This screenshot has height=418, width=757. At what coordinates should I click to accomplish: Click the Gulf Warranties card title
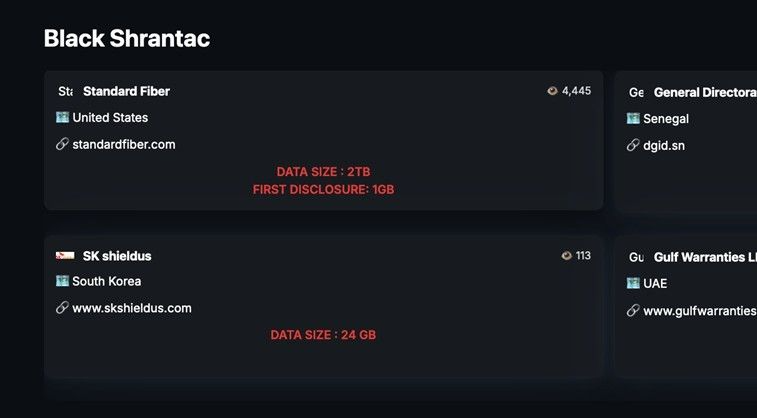tap(705, 257)
